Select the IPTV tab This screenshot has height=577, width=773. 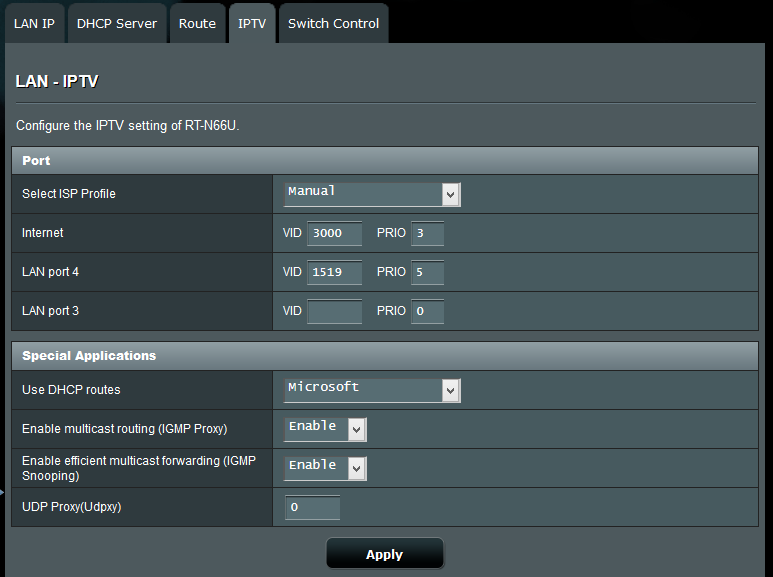point(252,23)
